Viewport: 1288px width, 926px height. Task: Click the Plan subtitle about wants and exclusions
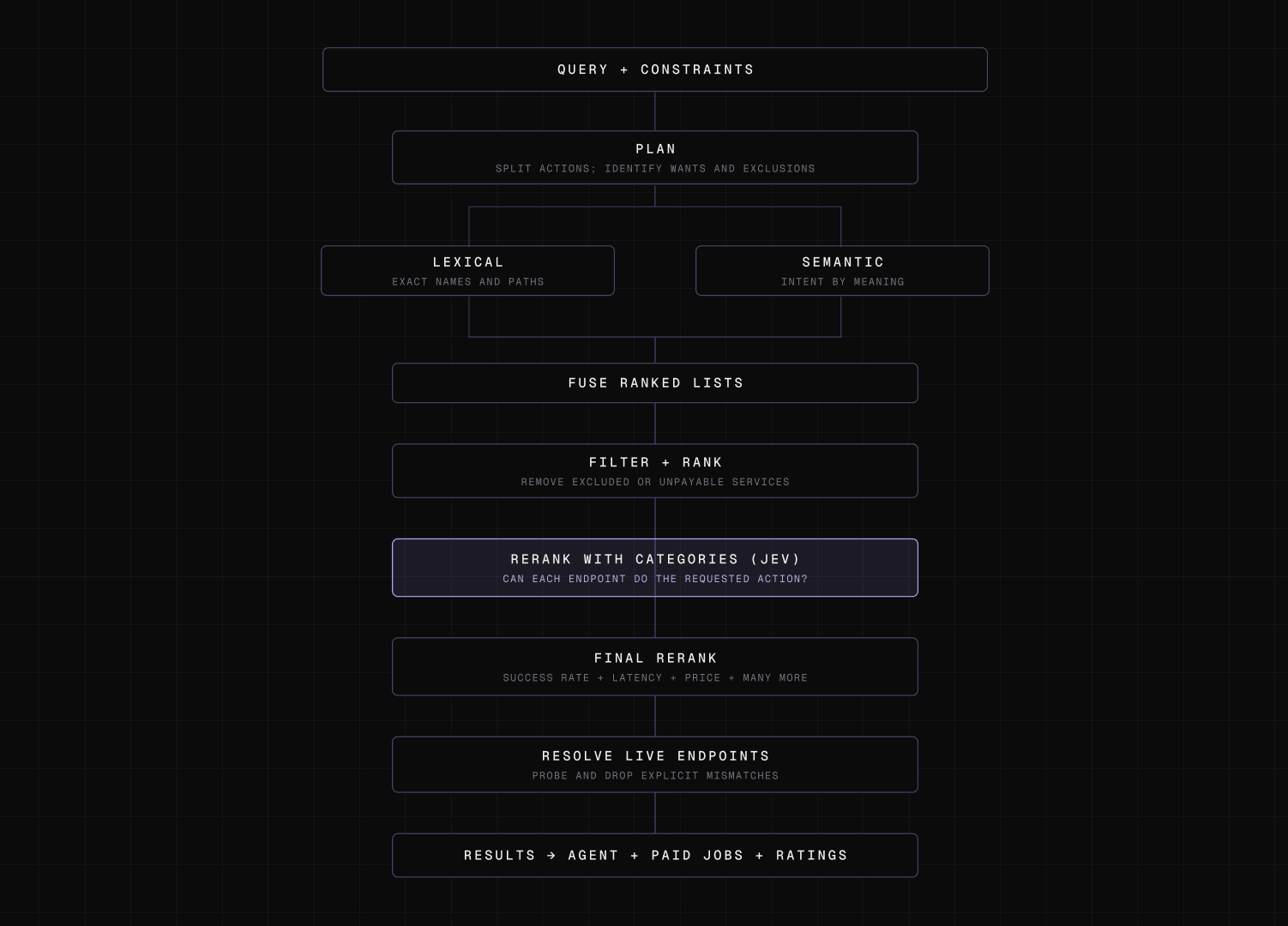pos(655,169)
